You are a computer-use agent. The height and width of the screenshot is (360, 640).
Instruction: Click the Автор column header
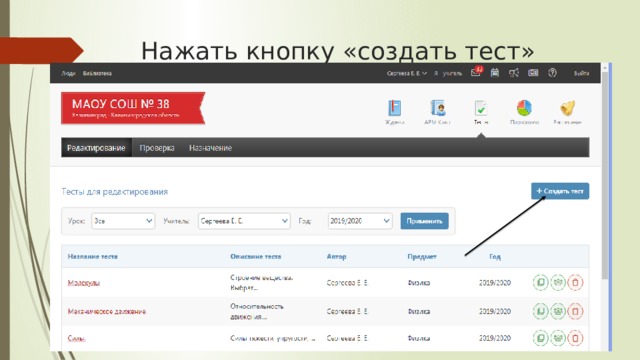pos(336,256)
